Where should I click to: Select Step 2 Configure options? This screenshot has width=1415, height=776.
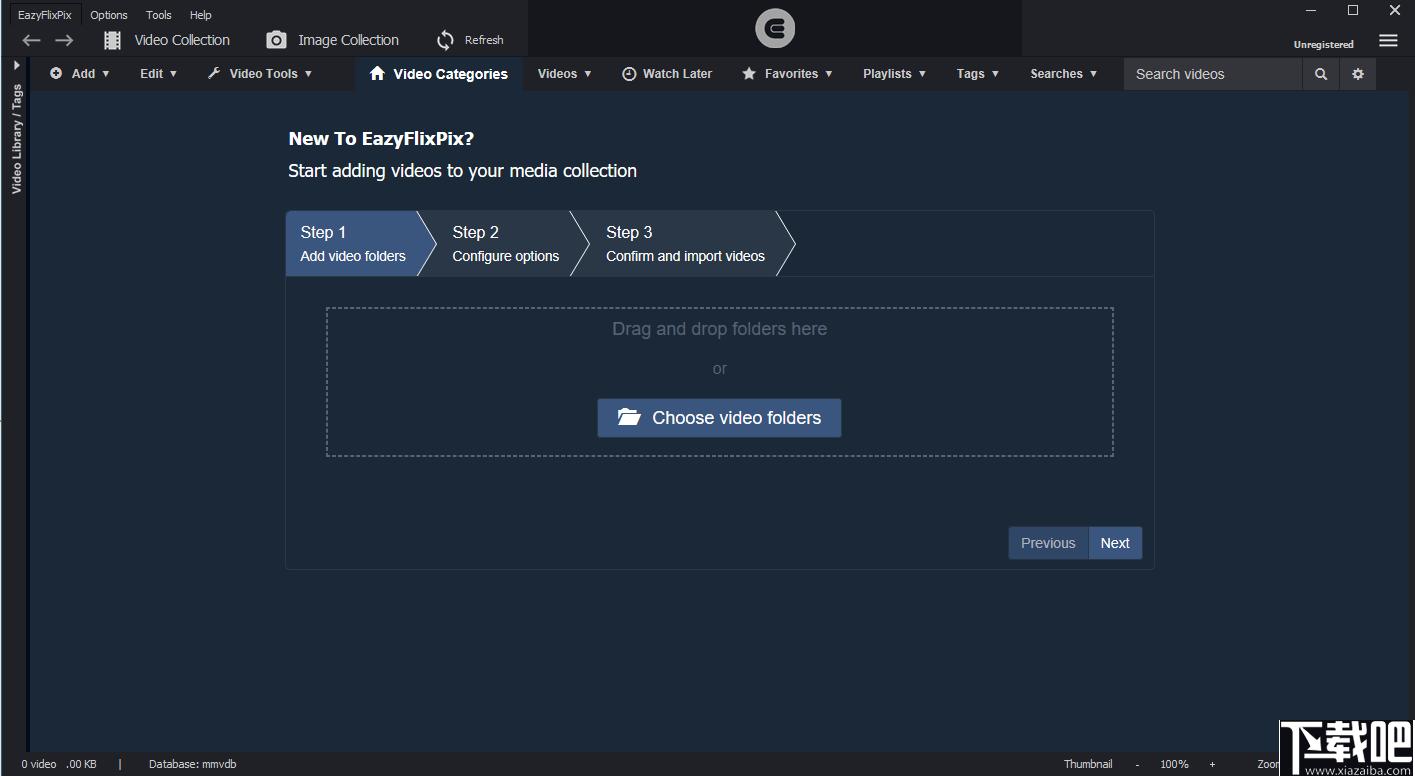pyautogui.click(x=505, y=243)
